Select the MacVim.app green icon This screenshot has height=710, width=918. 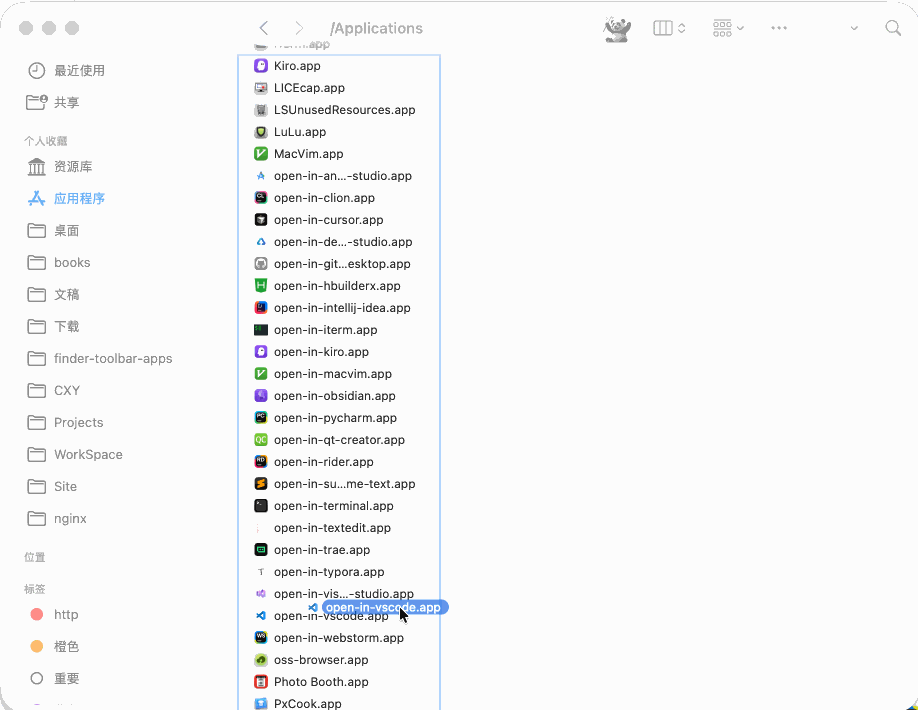coord(261,154)
